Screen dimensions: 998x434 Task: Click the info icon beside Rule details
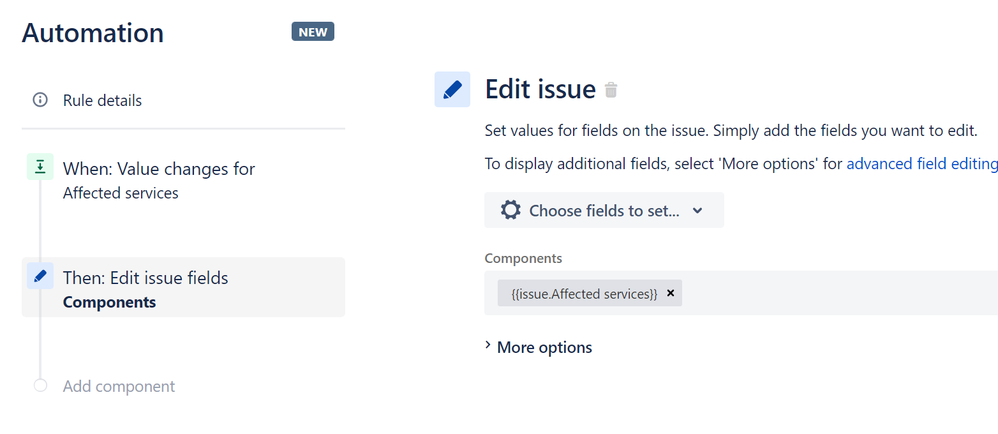(40, 100)
